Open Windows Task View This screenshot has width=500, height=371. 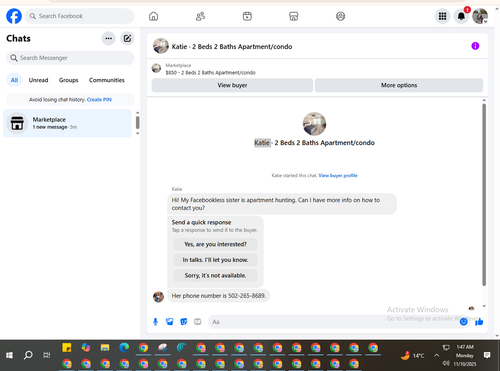pos(47,355)
